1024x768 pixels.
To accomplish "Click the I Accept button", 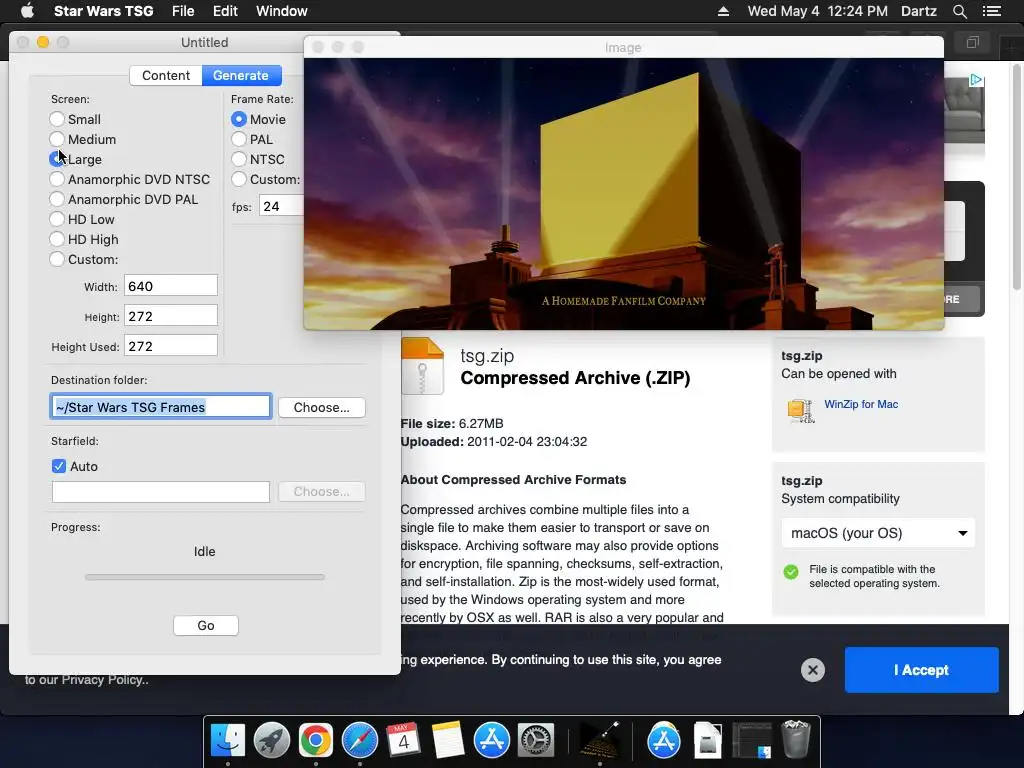I will tap(921, 670).
